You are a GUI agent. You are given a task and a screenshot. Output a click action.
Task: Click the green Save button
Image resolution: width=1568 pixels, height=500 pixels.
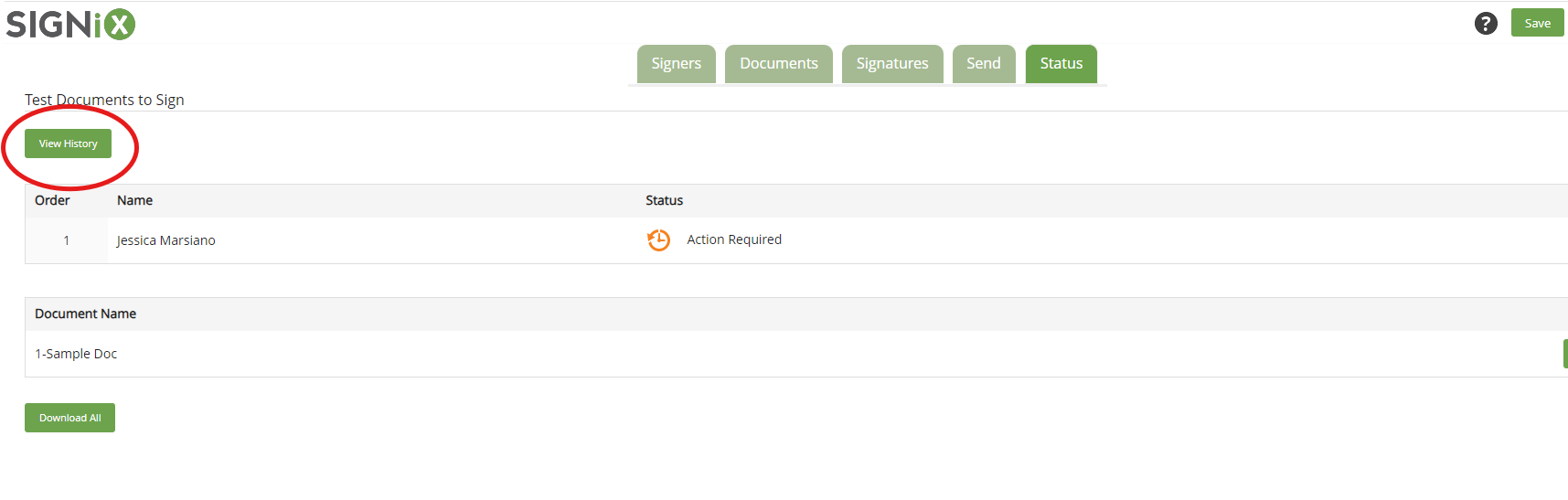coord(1537,23)
